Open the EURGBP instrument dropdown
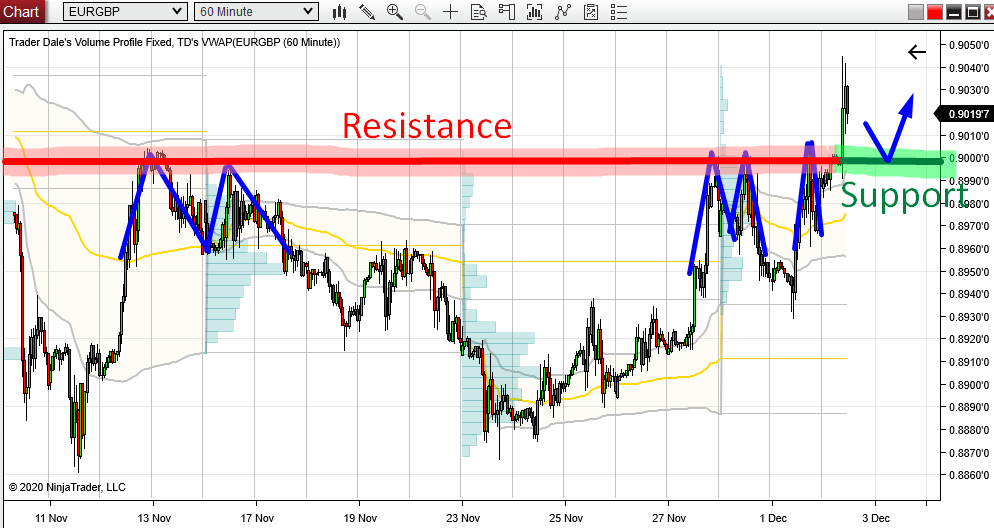Viewport: 994px width, 528px height. tap(125, 11)
